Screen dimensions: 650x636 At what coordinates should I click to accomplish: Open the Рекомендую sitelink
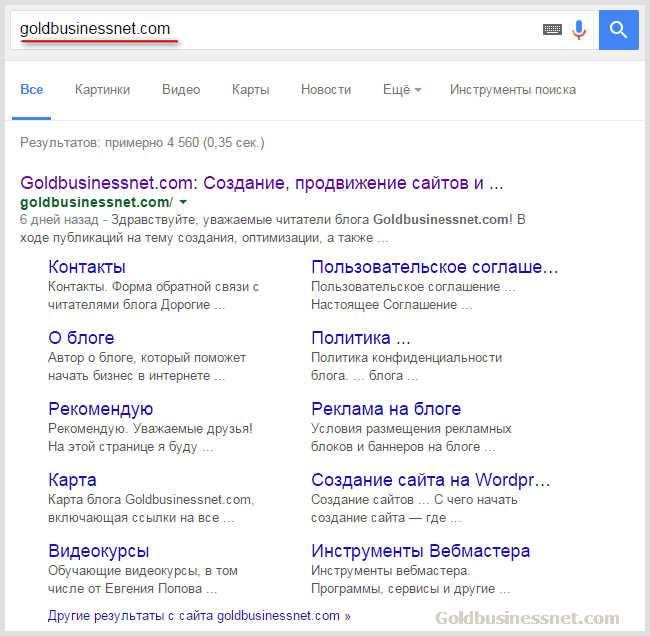[x=101, y=409]
